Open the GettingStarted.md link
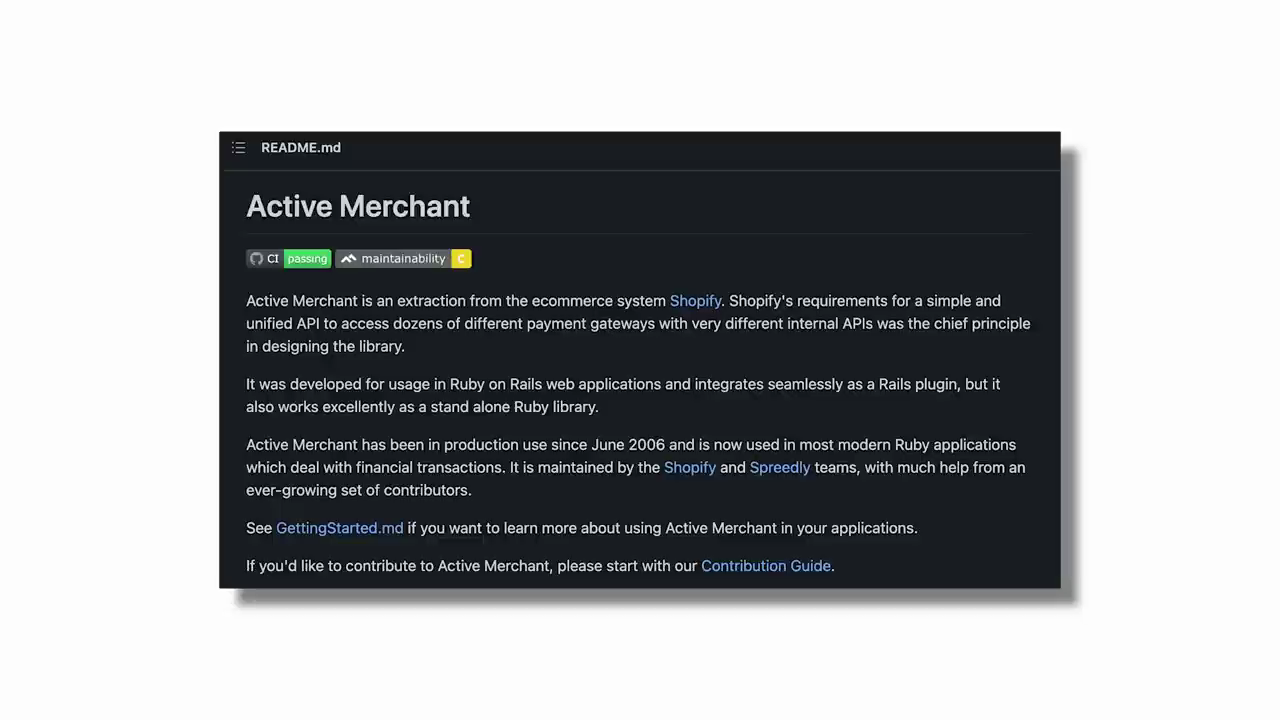The width and height of the screenshot is (1280, 720). pyautogui.click(x=340, y=528)
